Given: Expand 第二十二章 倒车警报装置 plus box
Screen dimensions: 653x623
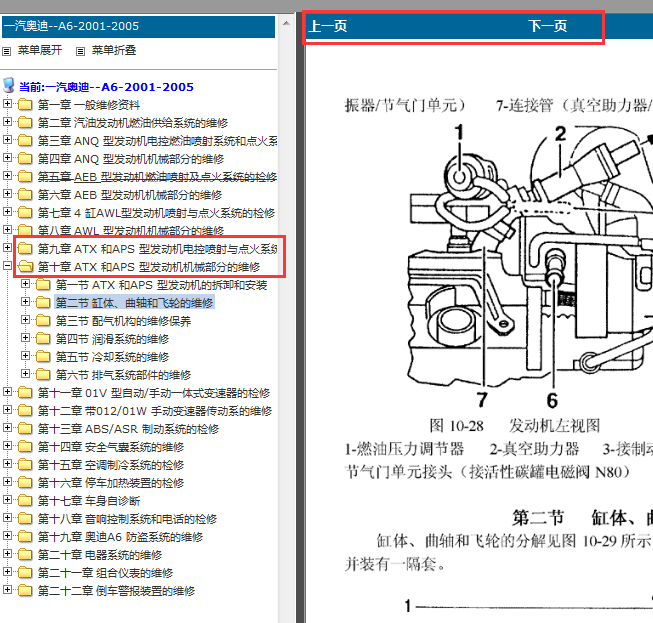Looking at the screenshot, I should [x=7, y=590].
